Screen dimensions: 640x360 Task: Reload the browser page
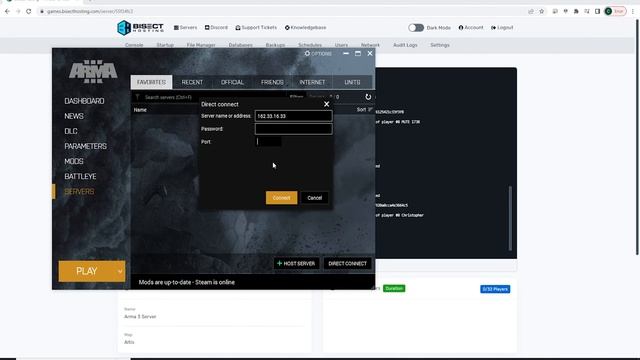tap(29, 11)
